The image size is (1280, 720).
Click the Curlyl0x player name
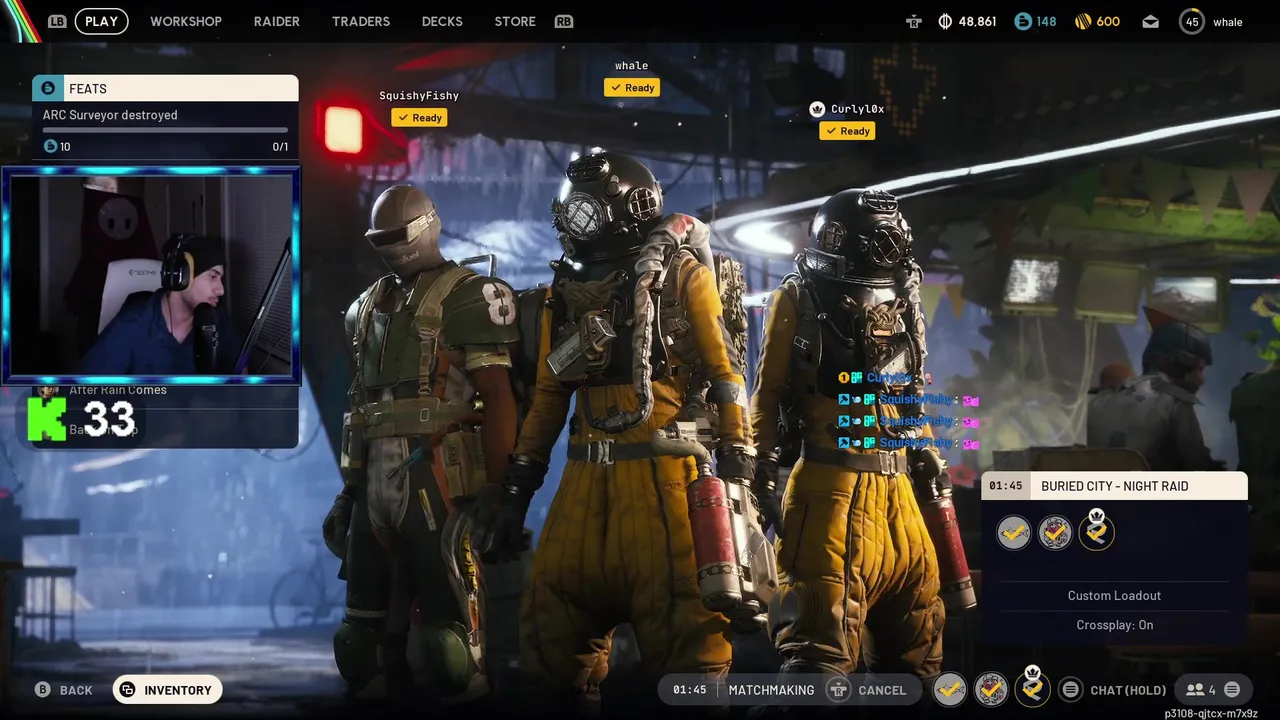pyautogui.click(x=857, y=109)
